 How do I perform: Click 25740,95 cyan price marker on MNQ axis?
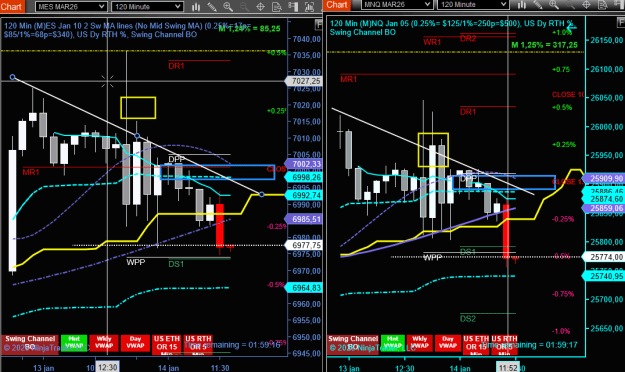coord(603,276)
